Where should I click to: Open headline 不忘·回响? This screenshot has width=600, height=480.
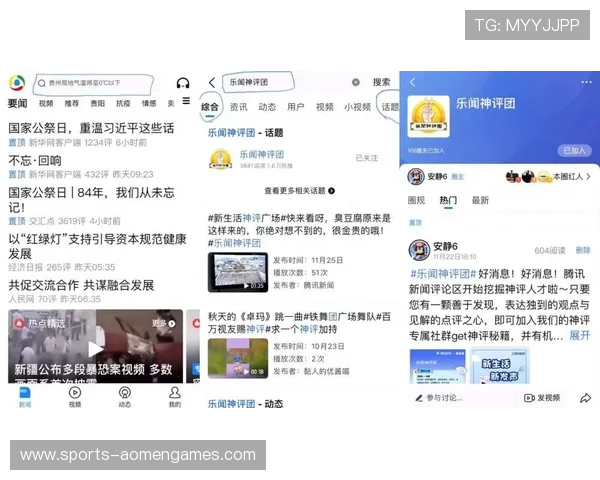35,160
